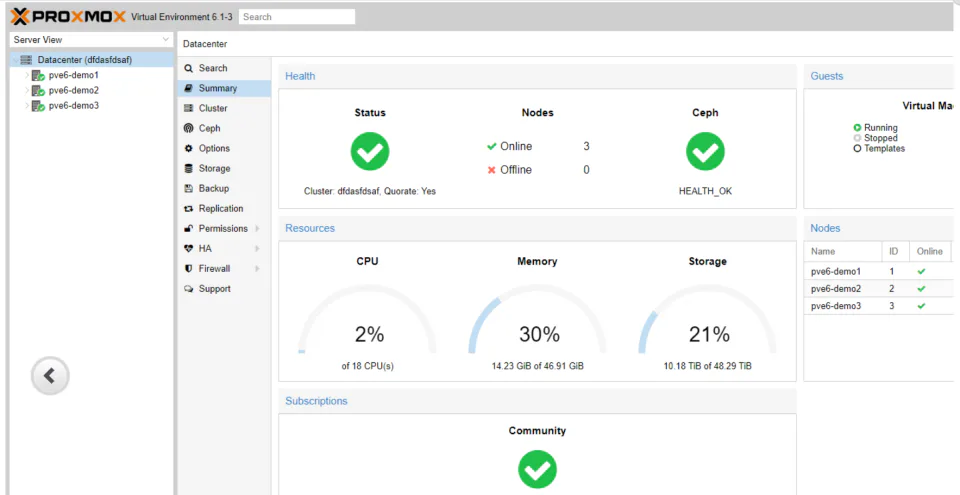Screen dimensions: 960x495
Task: Click the Online green tick in Health
Action: [491, 147]
